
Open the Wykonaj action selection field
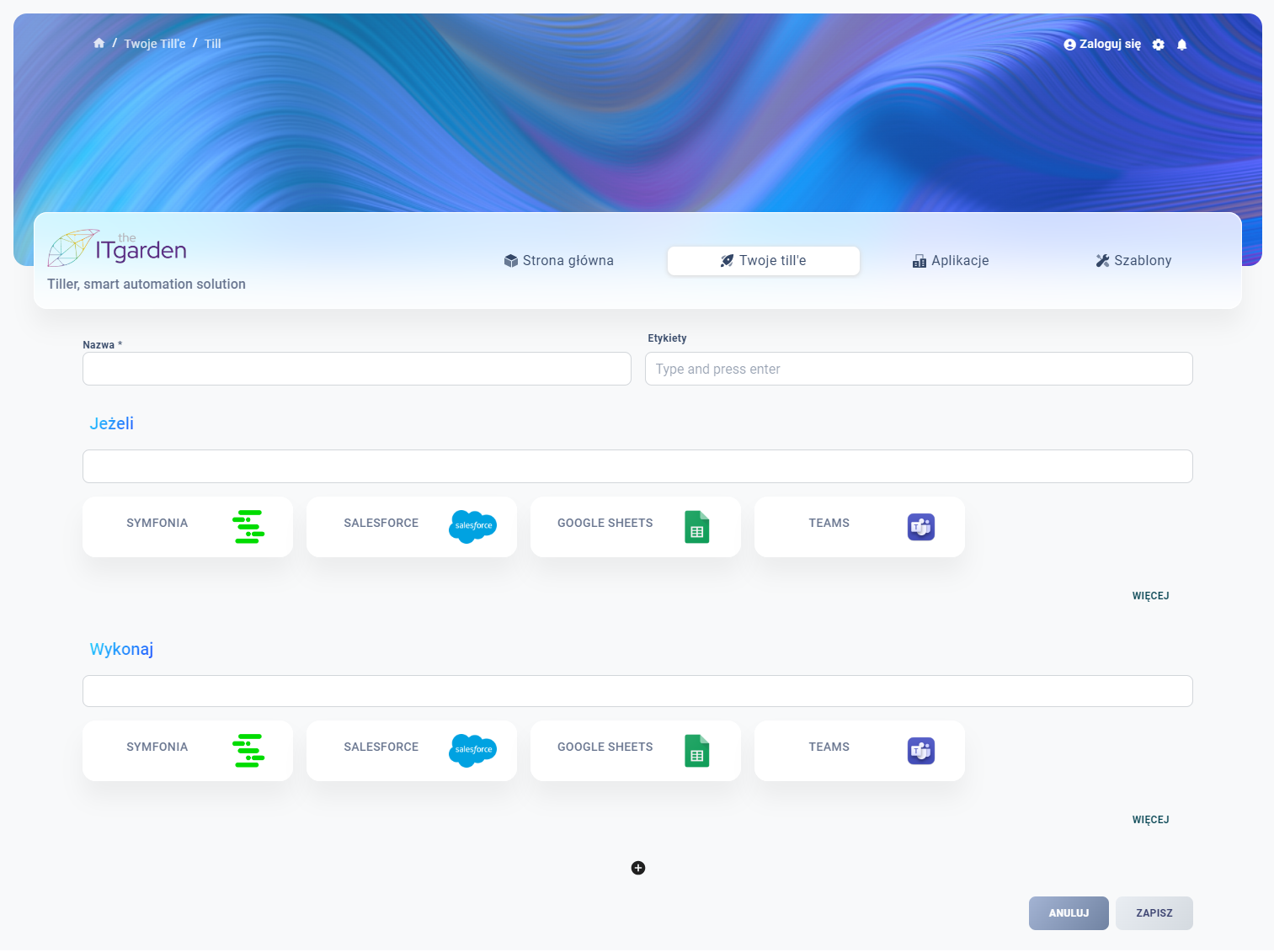click(637, 691)
